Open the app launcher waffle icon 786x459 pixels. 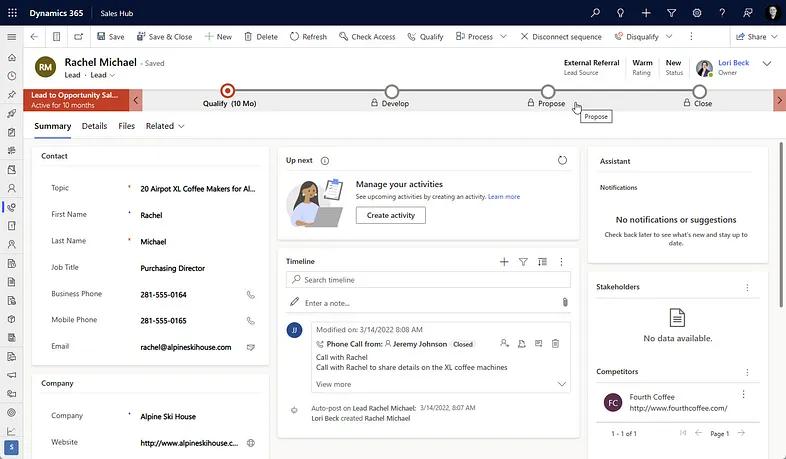tap(13, 13)
